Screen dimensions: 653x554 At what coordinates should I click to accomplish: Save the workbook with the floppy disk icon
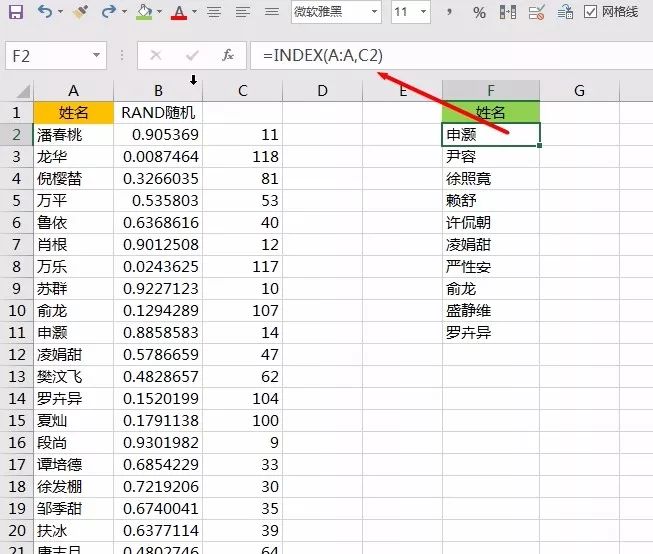16,11
